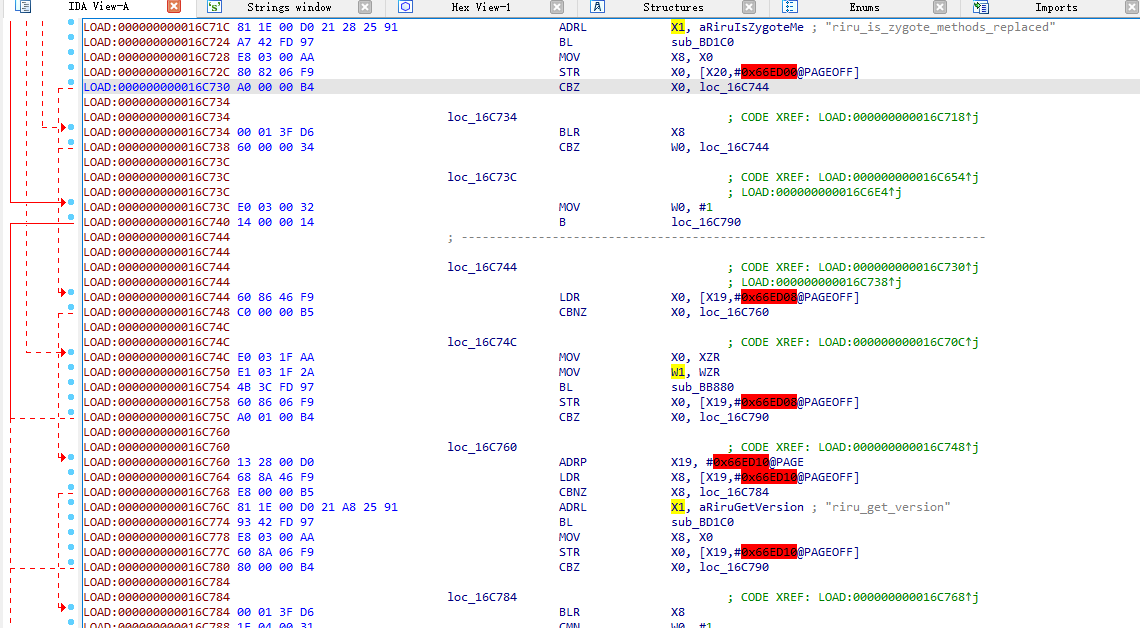Screen dimensions: 1140x628
Task: Switch to the Strings window tab
Action: coord(289,7)
